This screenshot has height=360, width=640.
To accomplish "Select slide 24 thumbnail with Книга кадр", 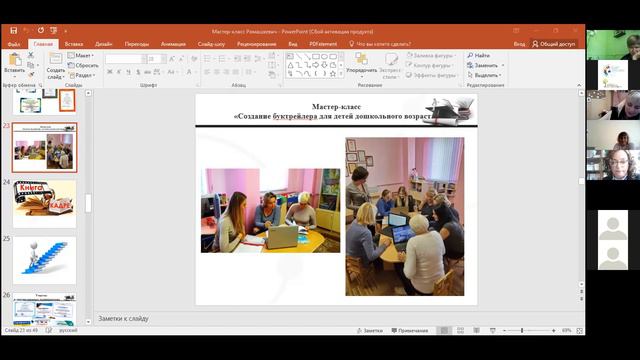I will point(44,204).
